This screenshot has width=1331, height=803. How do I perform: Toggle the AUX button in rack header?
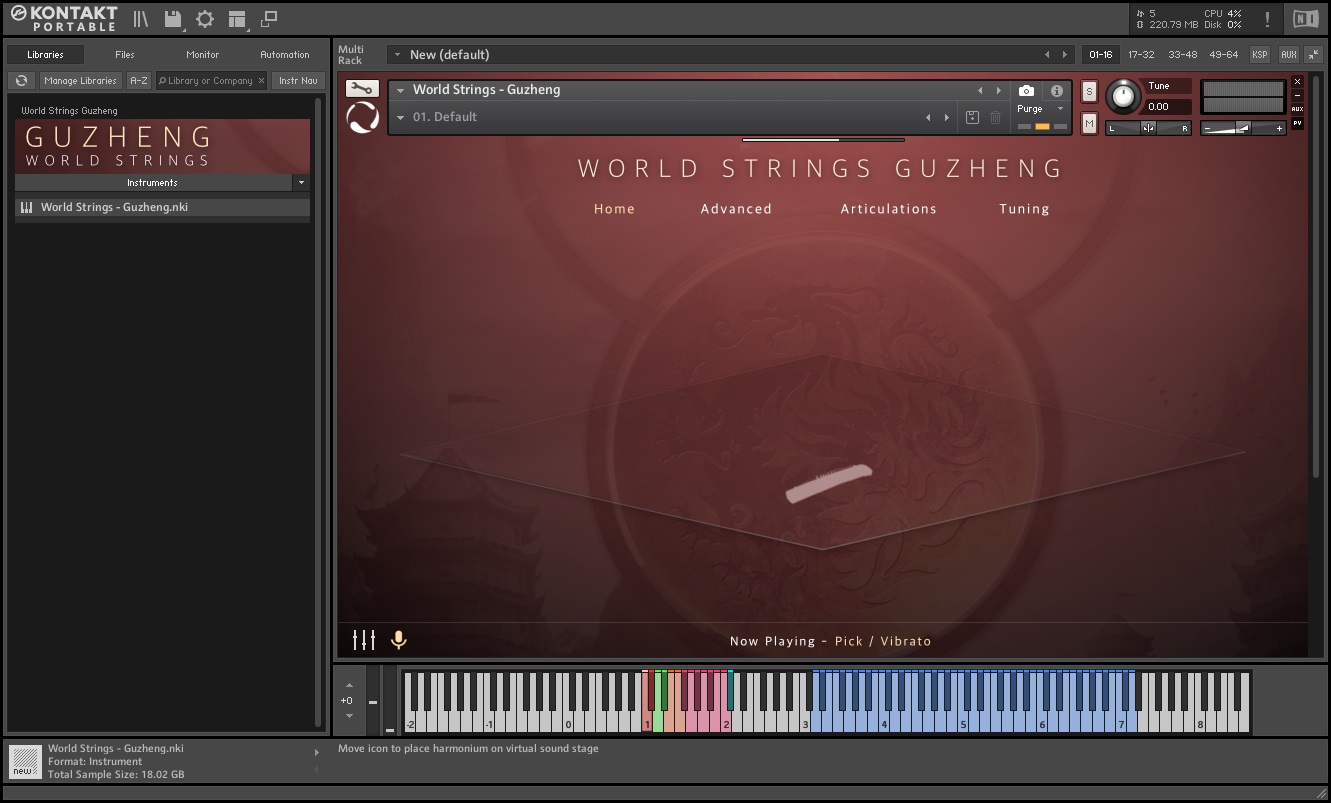pos(1288,55)
